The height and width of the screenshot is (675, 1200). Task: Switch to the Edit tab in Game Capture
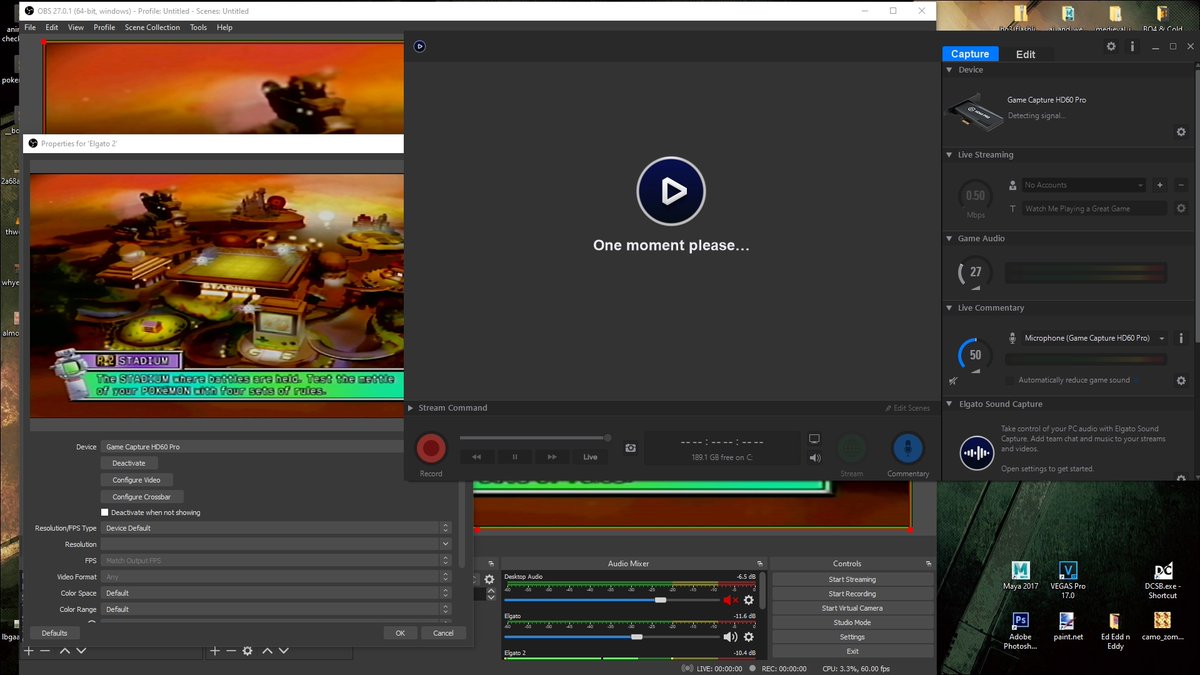(1026, 53)
